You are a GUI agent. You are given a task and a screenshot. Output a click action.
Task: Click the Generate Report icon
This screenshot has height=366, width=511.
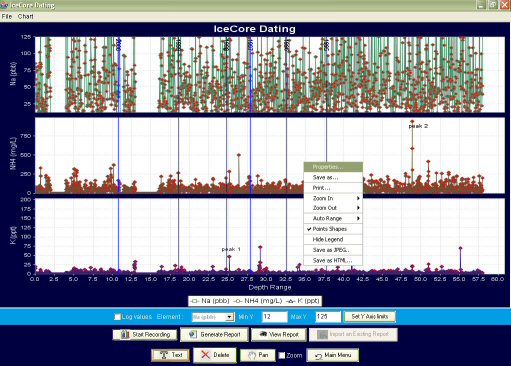[x=193, y=334]
